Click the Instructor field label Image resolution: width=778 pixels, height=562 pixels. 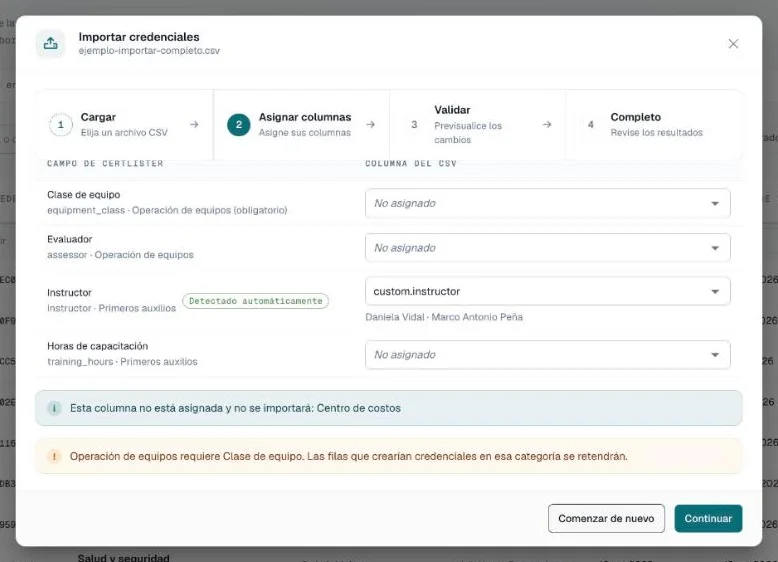(69, 293)
